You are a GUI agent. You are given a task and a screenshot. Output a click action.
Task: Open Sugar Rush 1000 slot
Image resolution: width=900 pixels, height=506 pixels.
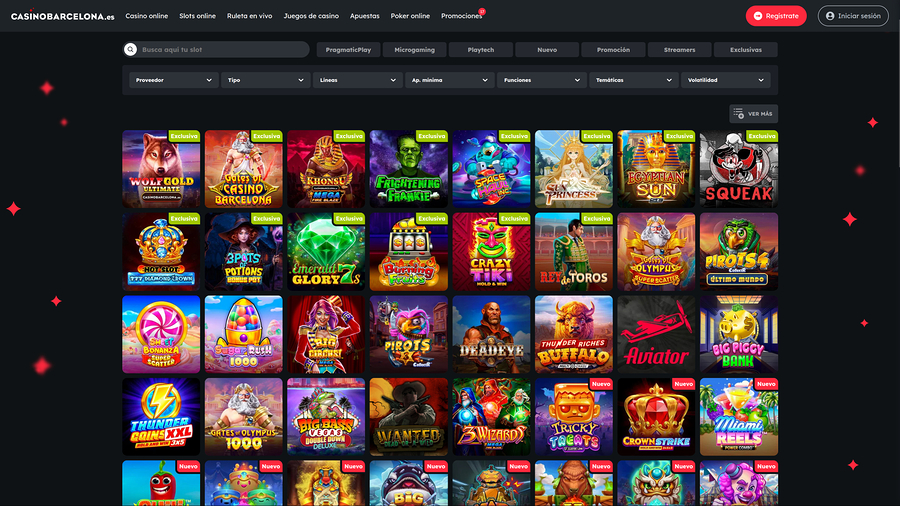(x=243, y=334)
